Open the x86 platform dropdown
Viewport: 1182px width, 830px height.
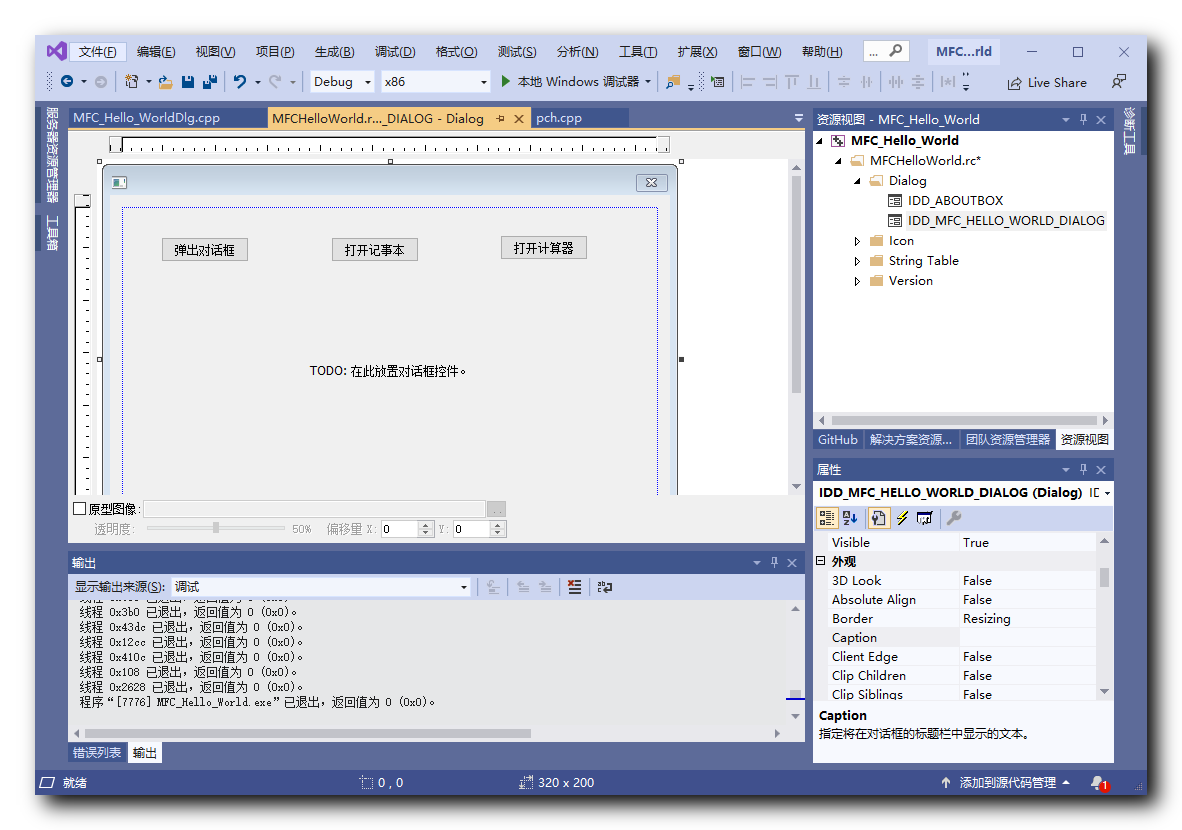482,82
